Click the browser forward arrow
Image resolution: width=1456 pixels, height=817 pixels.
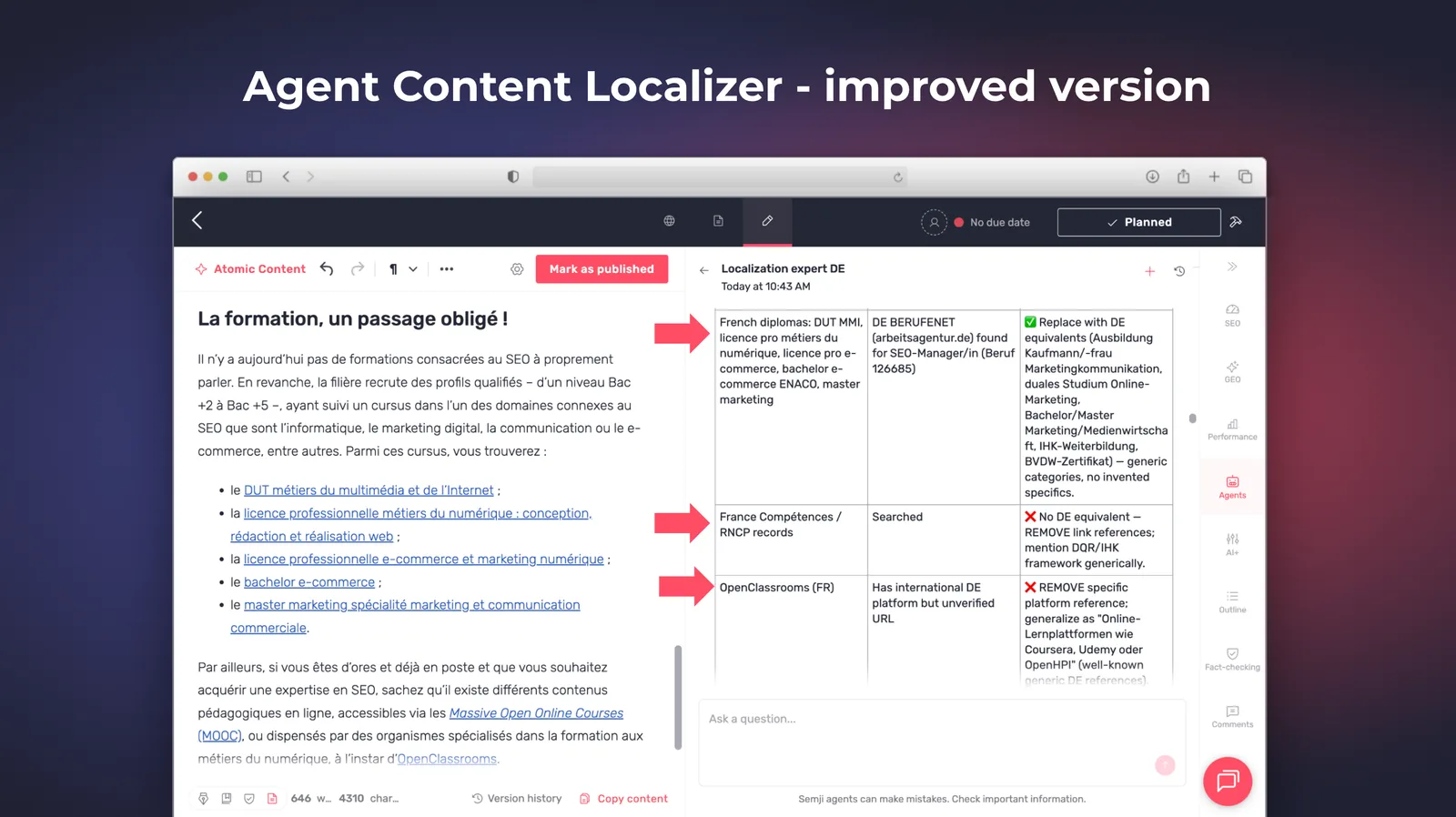click(x=310, y=177)
